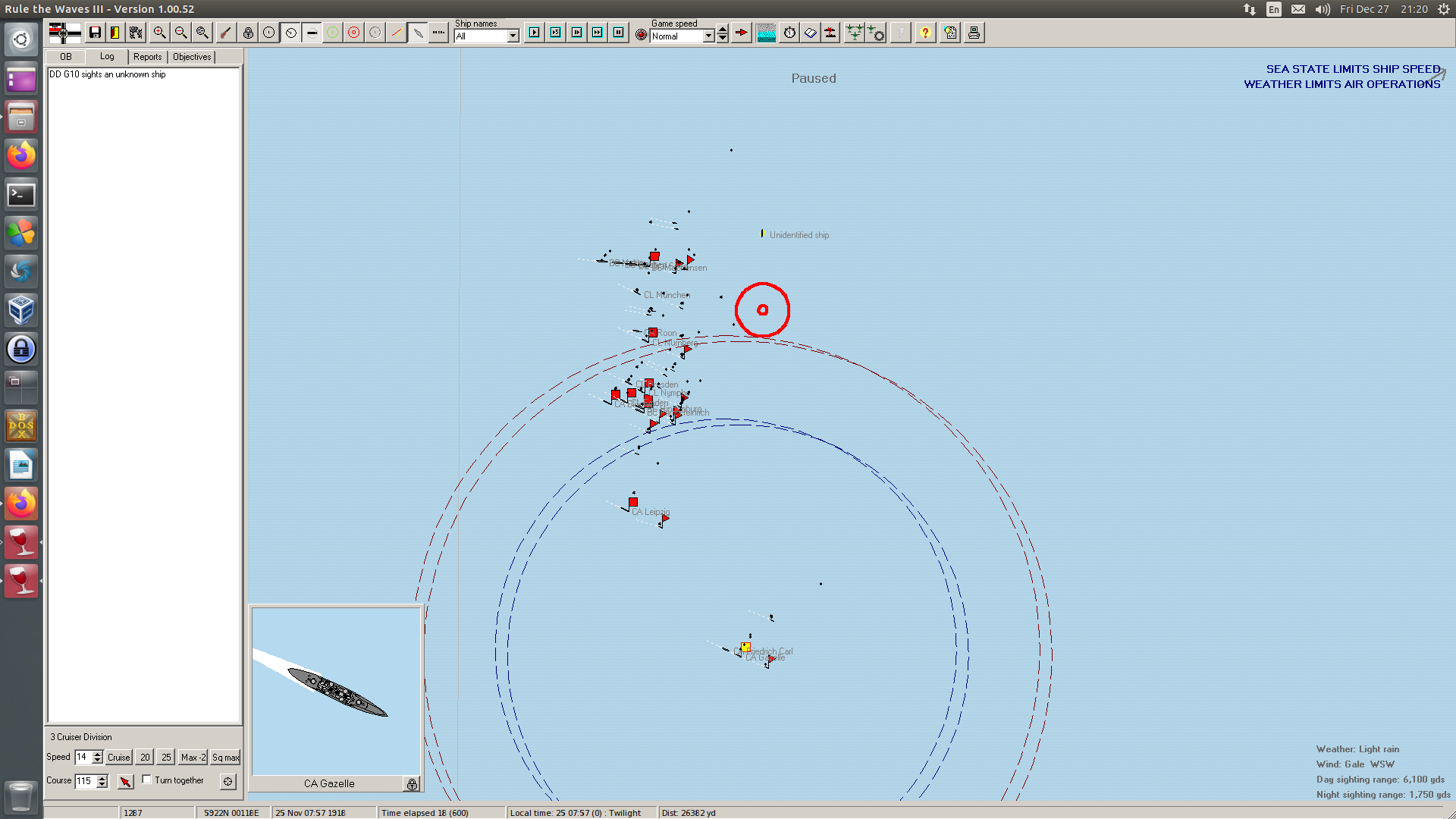Click the play turn button in toolbar
1456x819 pixels.
(x=535, y=33)
